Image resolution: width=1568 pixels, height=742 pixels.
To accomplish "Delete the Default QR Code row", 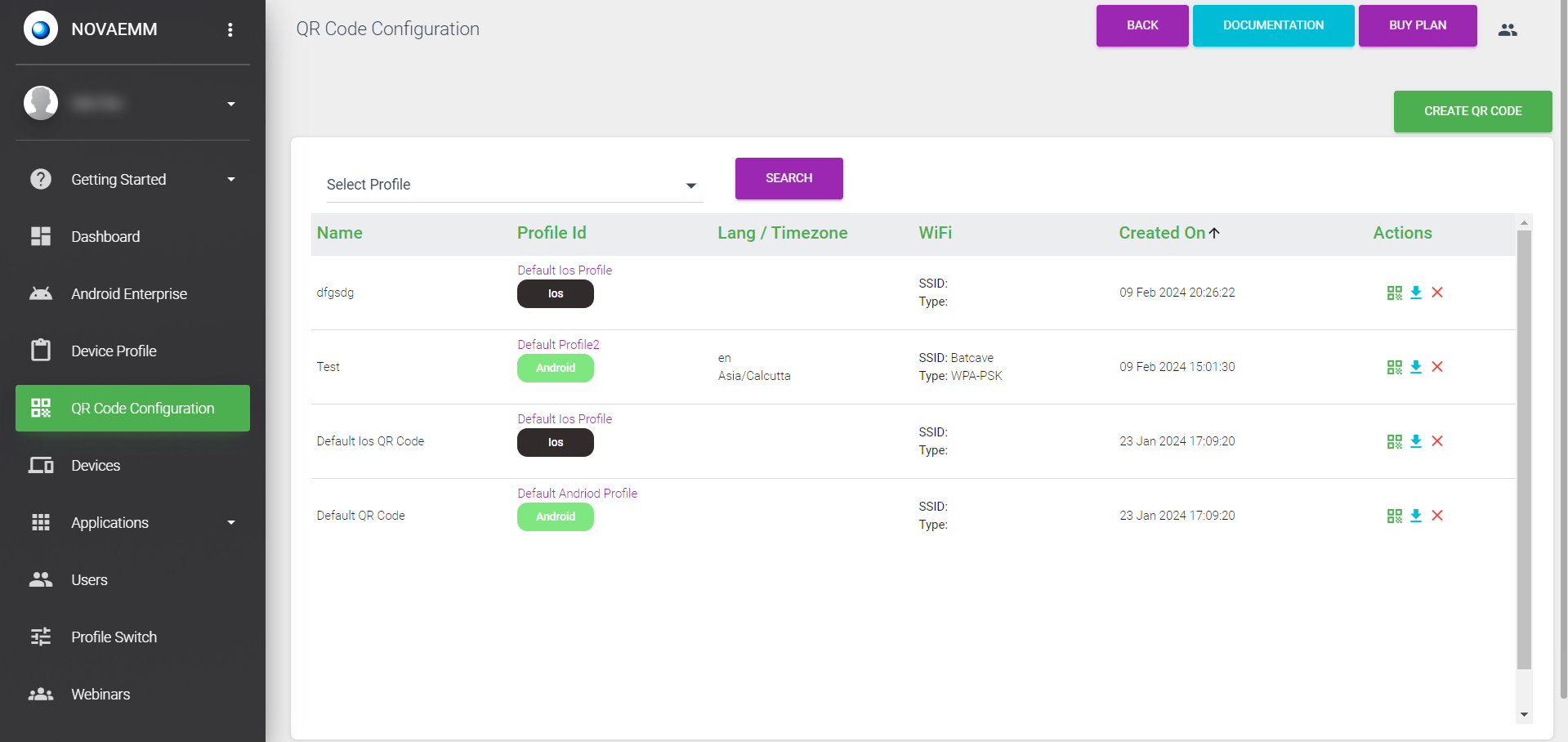I will pyautogui.click(x=1437, y=516).
